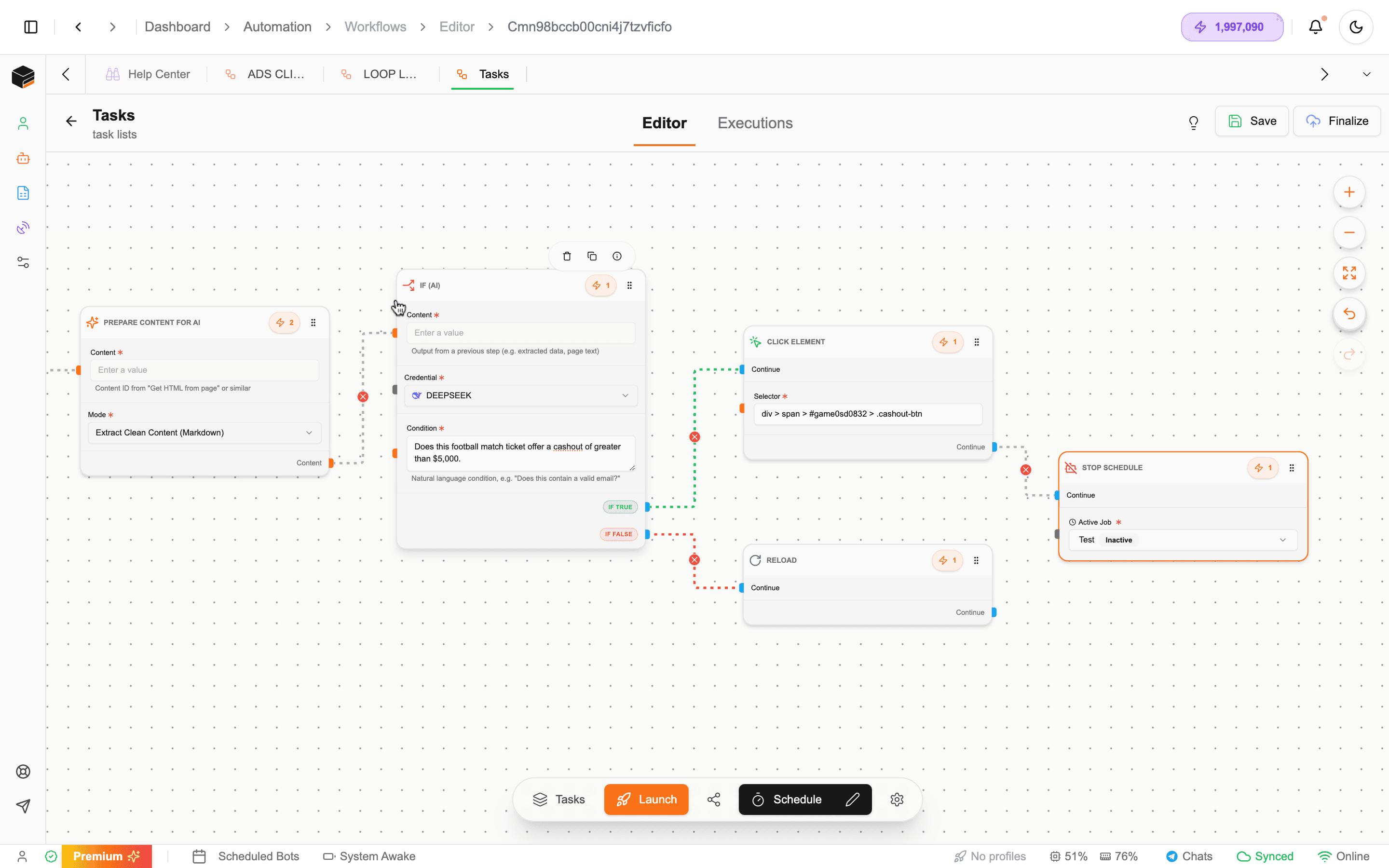Open the connections signal icon in sidebar
The width and height of the screenshot is (1389, 868).
point(23,227)
